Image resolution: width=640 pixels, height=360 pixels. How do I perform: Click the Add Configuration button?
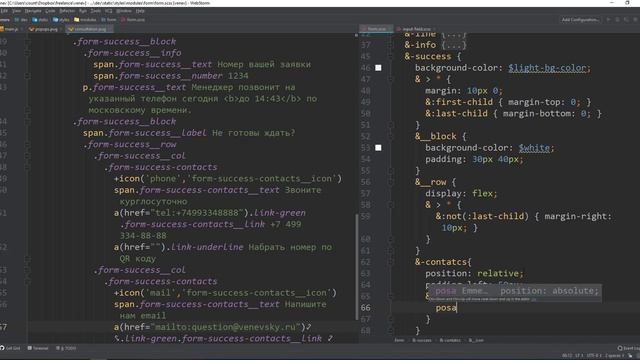pyautogui.click(x=580, y=20)
